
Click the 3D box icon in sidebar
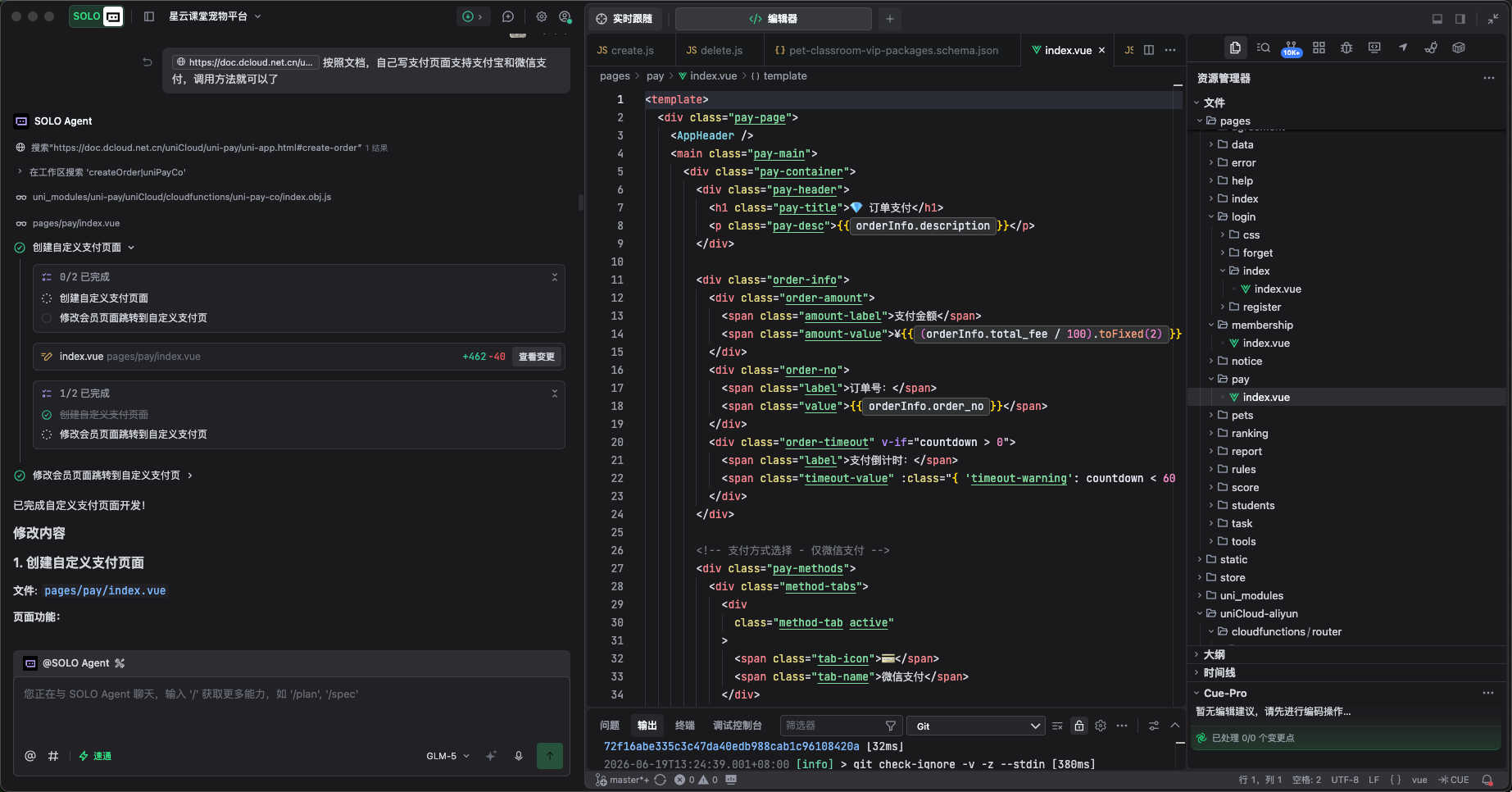tap(1459, 48)
